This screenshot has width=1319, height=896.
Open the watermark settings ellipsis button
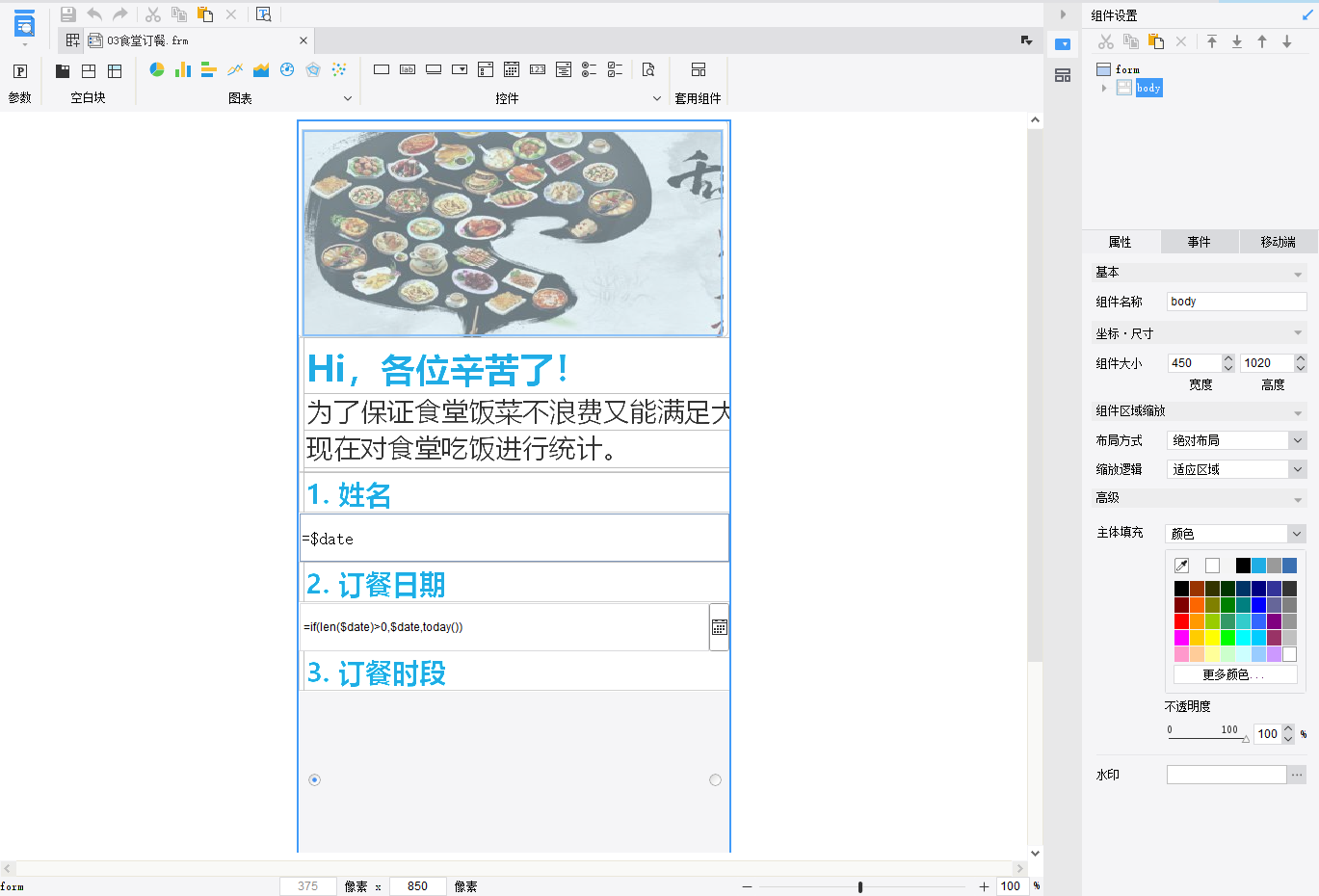pos(1297,775)
